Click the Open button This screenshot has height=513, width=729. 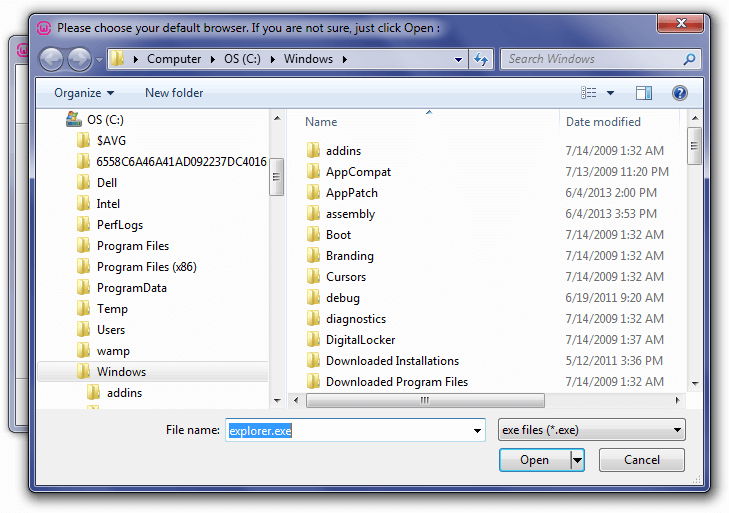pos(535,460)
